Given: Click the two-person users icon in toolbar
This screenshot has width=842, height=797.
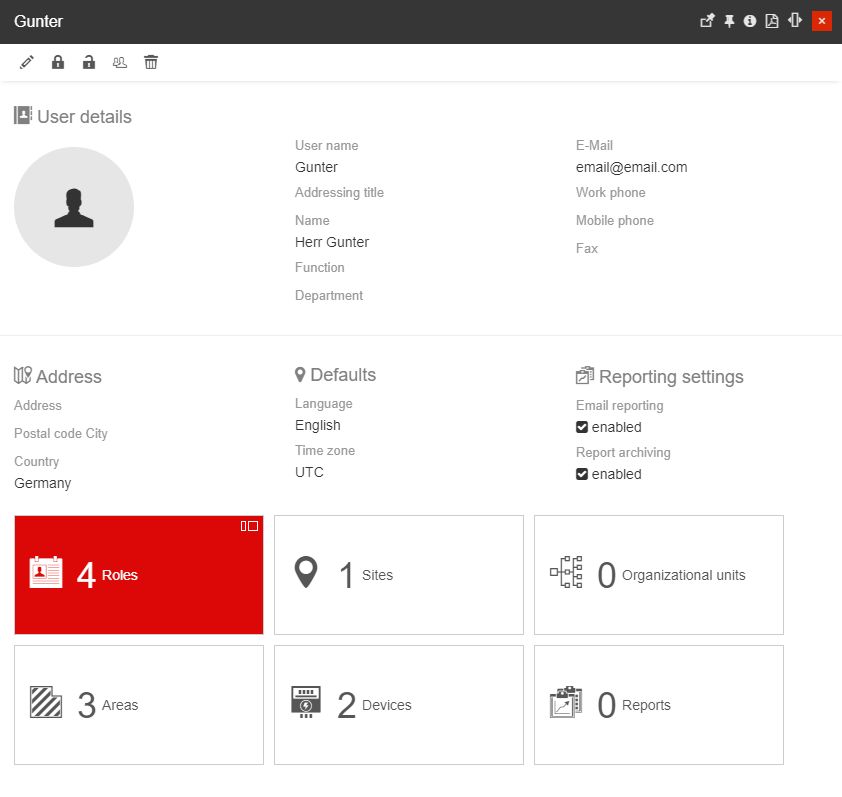Looking at the screenshot, I should tap(120, 63).
